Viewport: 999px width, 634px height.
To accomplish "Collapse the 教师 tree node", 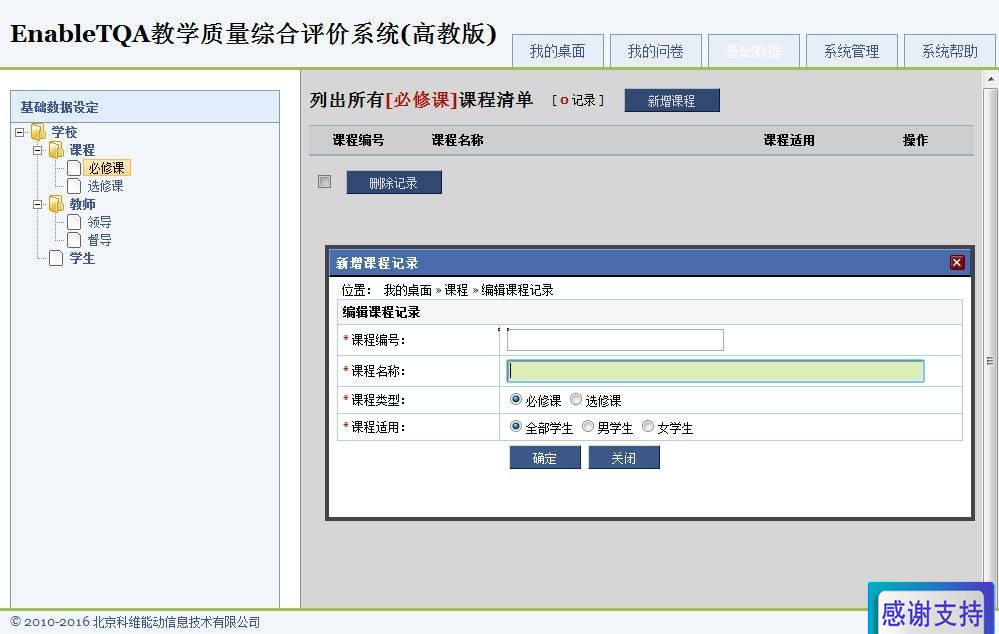I will (38, 205).
